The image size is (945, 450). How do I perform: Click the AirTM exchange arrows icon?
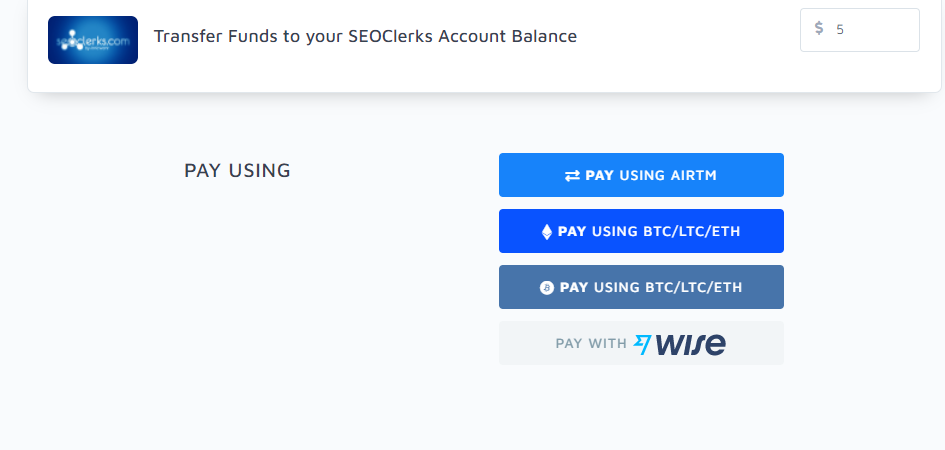pyautogui.click(x=572, y=176)
